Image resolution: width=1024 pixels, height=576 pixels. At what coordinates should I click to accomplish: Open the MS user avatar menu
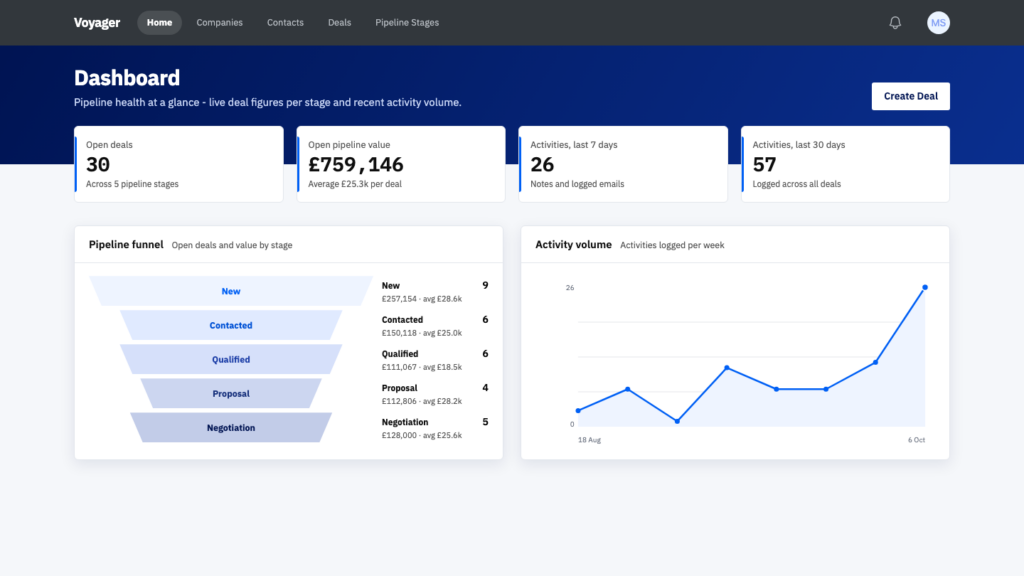938,23
